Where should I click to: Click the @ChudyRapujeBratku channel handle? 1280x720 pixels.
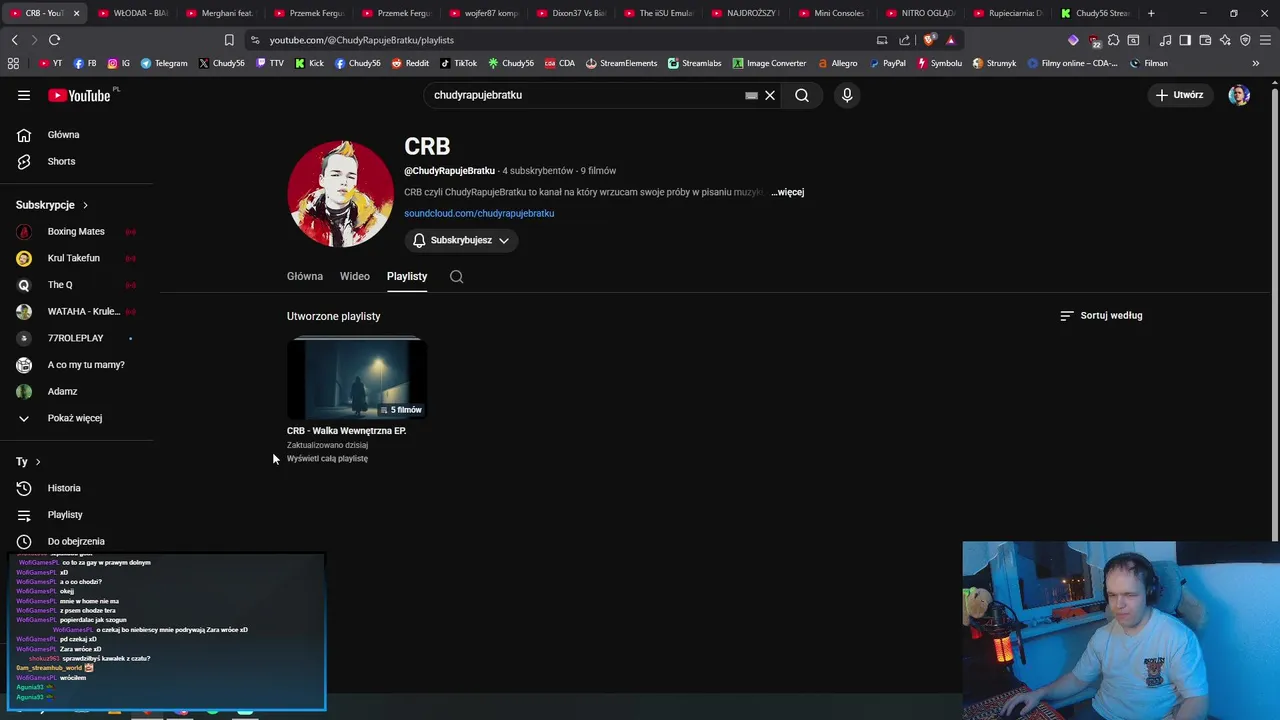pos(449,171)
